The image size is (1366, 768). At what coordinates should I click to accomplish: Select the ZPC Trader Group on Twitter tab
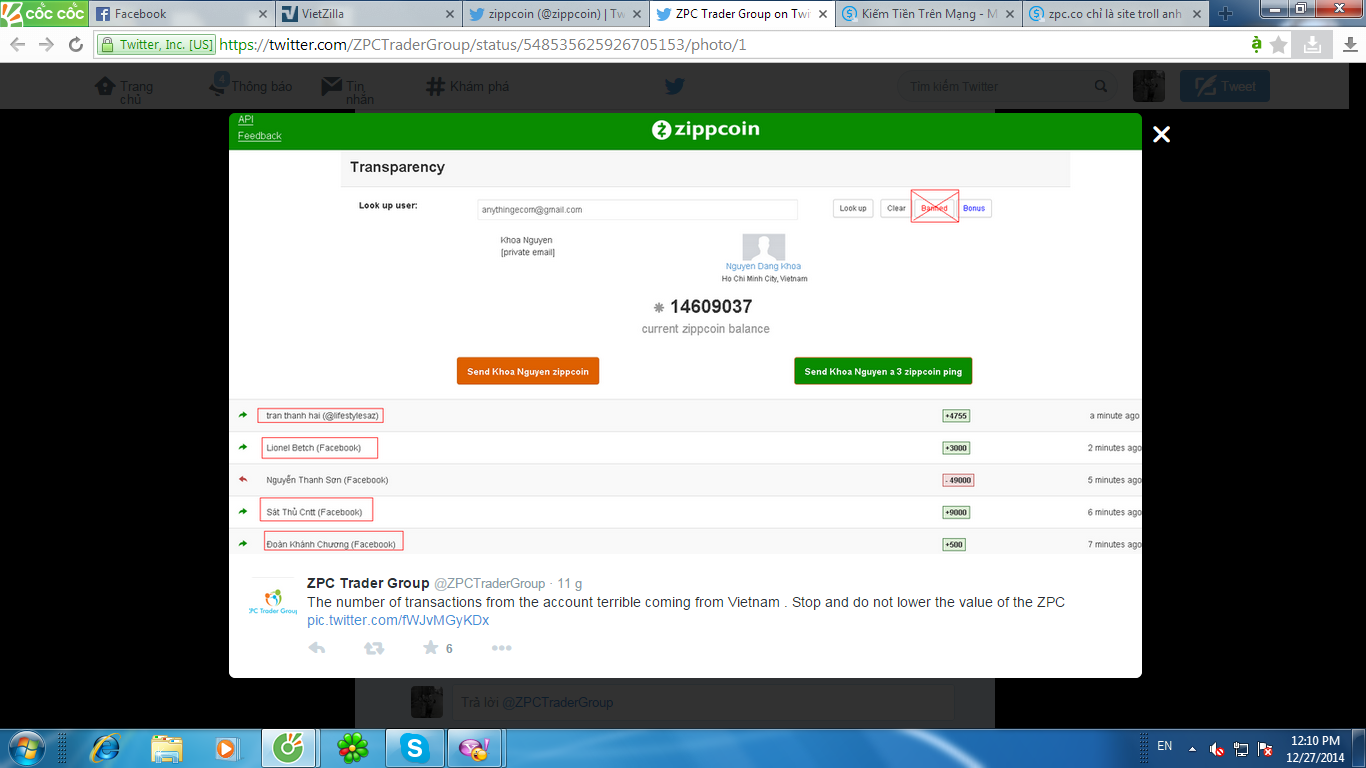(741, 14)
